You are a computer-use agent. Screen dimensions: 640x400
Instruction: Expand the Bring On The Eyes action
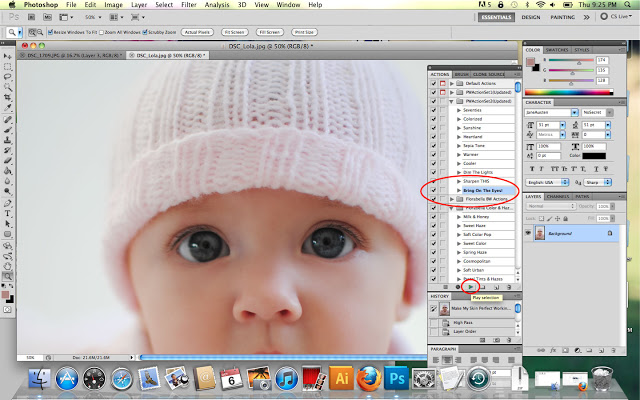459,190
